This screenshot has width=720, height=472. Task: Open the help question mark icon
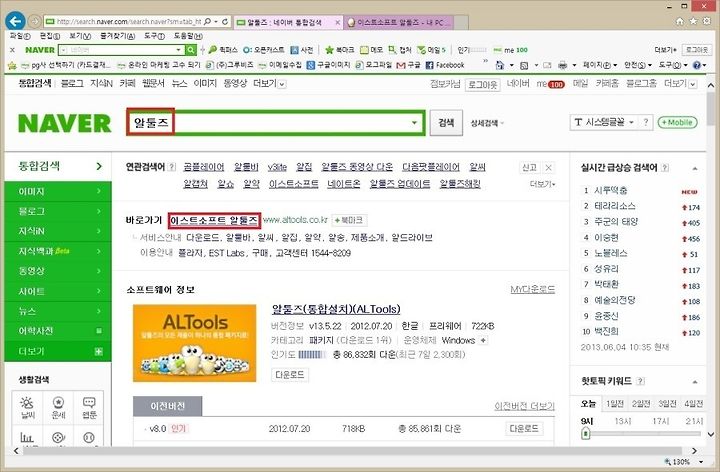pyautogui.click(x=697, y=65)
